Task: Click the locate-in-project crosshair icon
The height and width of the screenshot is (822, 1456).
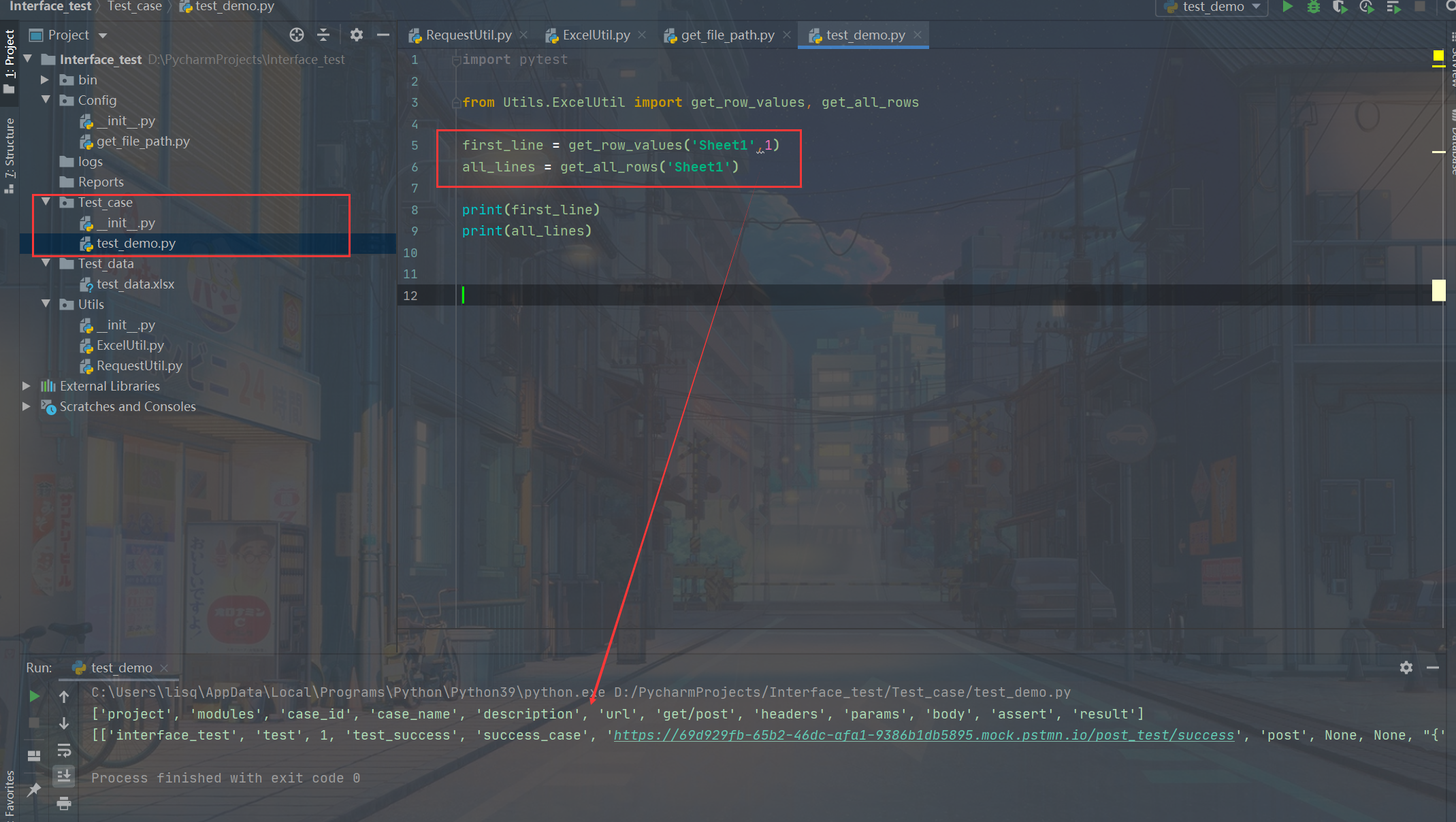Action: point(296,35)
